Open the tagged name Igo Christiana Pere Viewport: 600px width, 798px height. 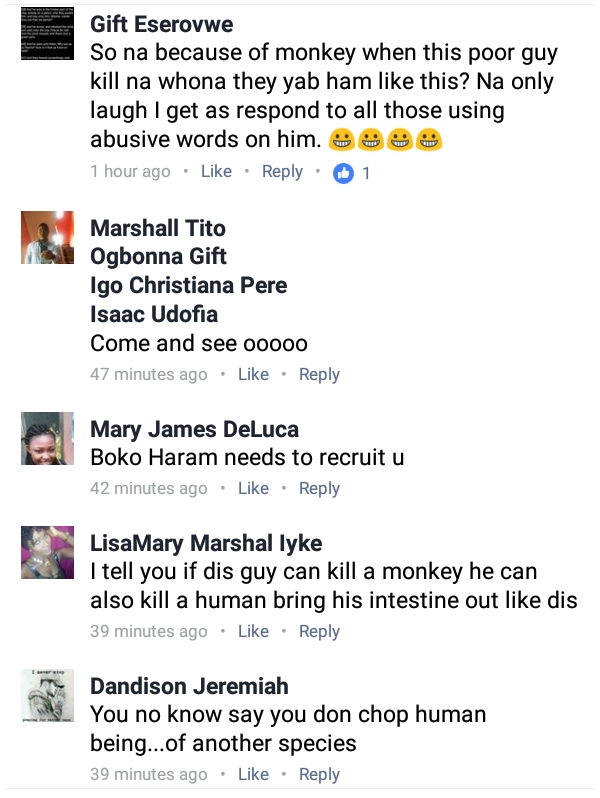189,286
